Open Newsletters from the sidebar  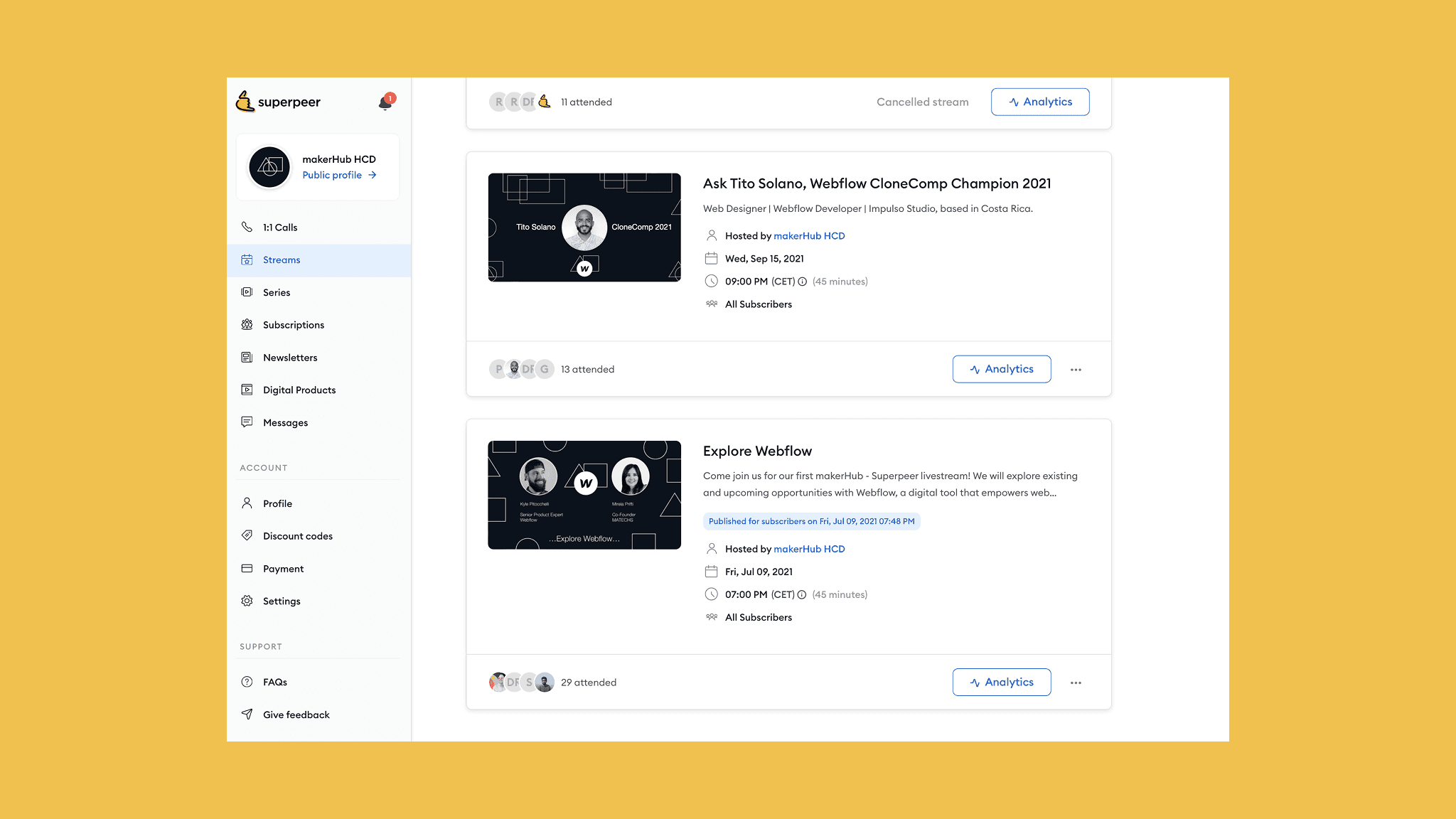[x=290, y=358]
